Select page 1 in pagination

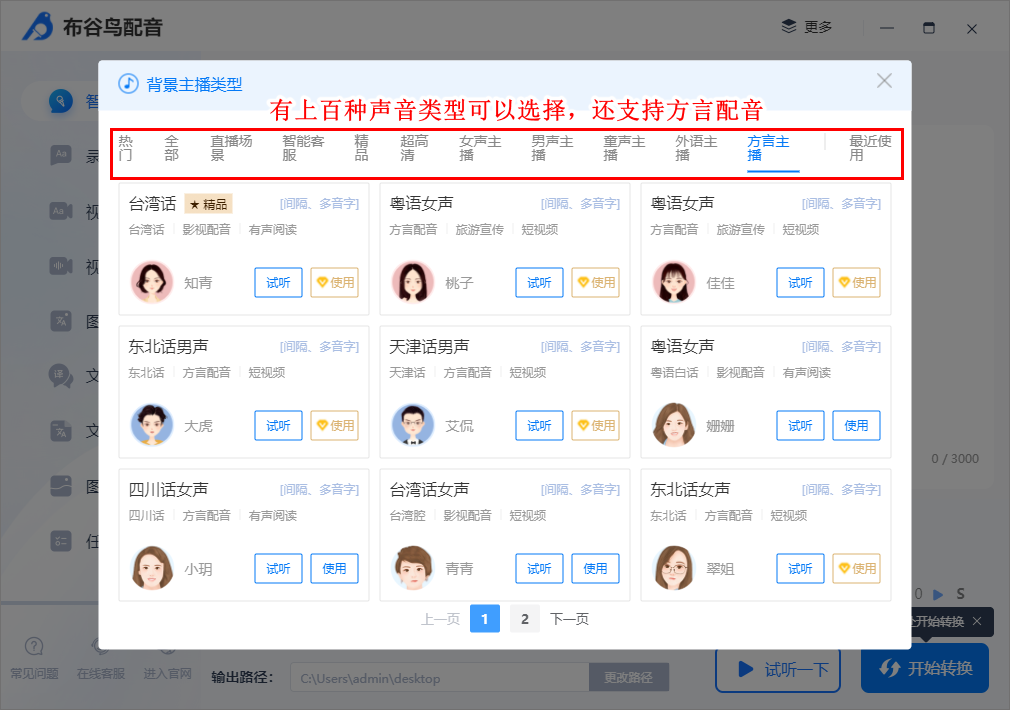485,619
